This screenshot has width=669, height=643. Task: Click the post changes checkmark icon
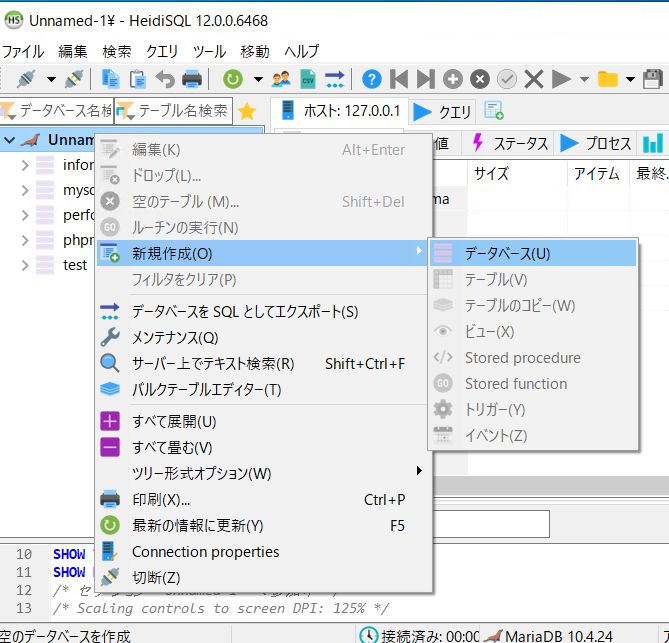(507, 79)
